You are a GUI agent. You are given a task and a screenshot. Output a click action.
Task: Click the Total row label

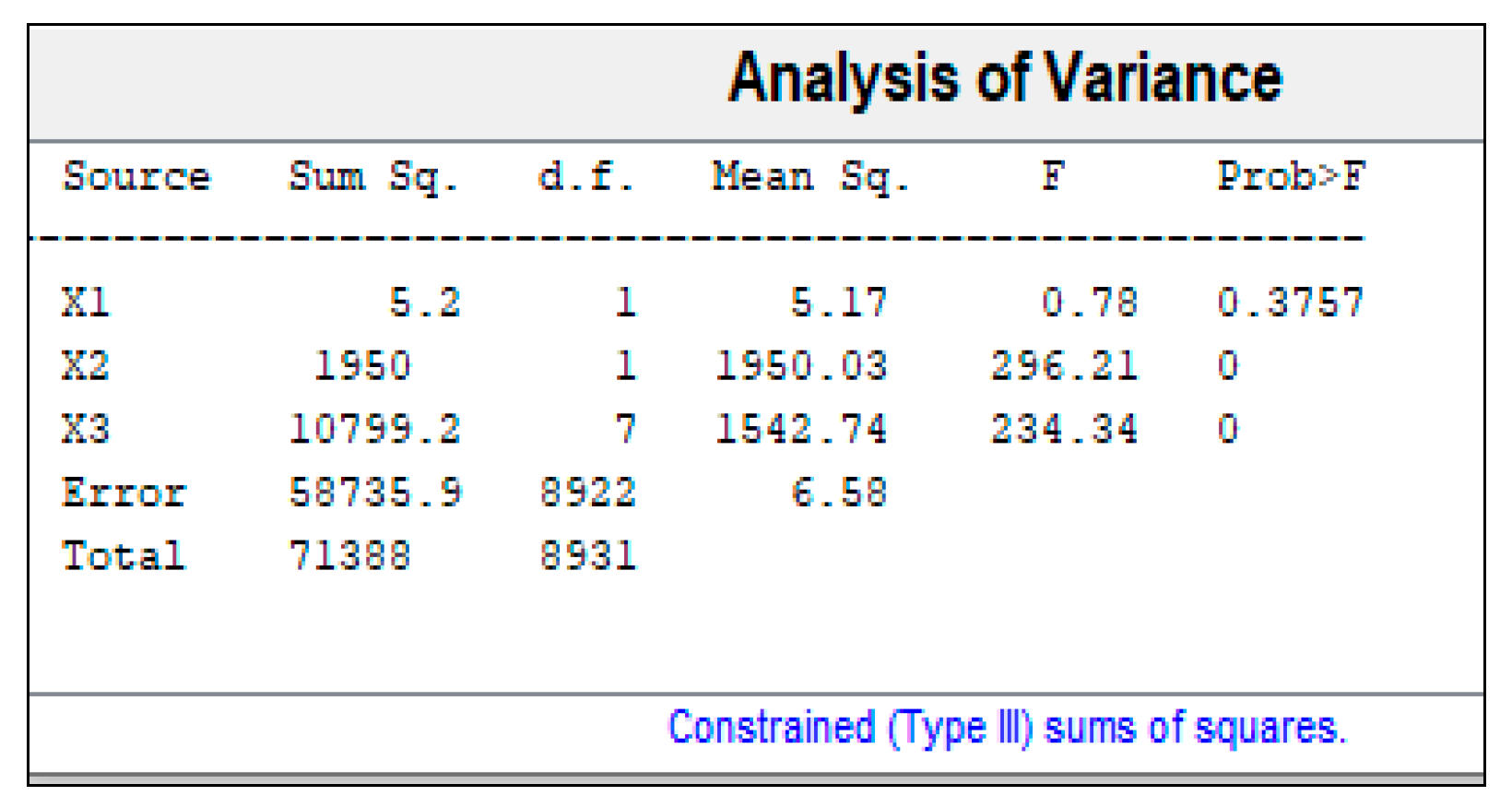pyautogui.click(x=124, y=556)
